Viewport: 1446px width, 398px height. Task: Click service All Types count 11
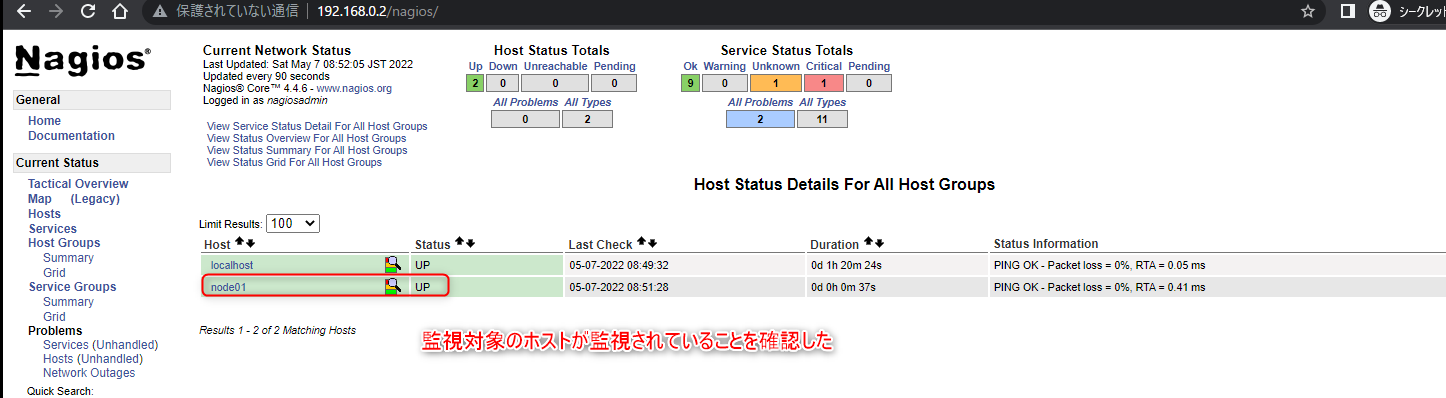point(822,119)
